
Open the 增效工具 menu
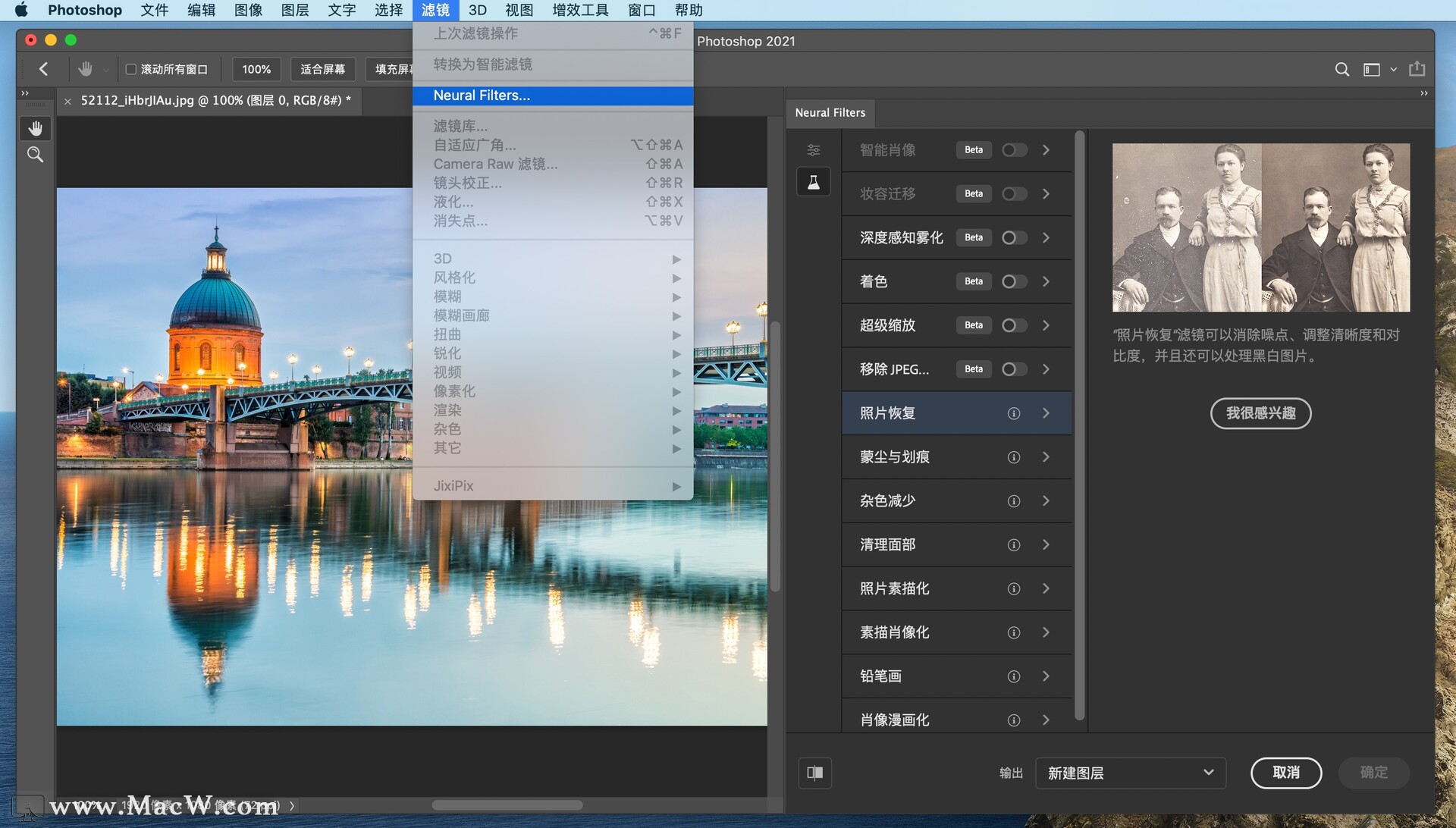click(x=580, y=10)
